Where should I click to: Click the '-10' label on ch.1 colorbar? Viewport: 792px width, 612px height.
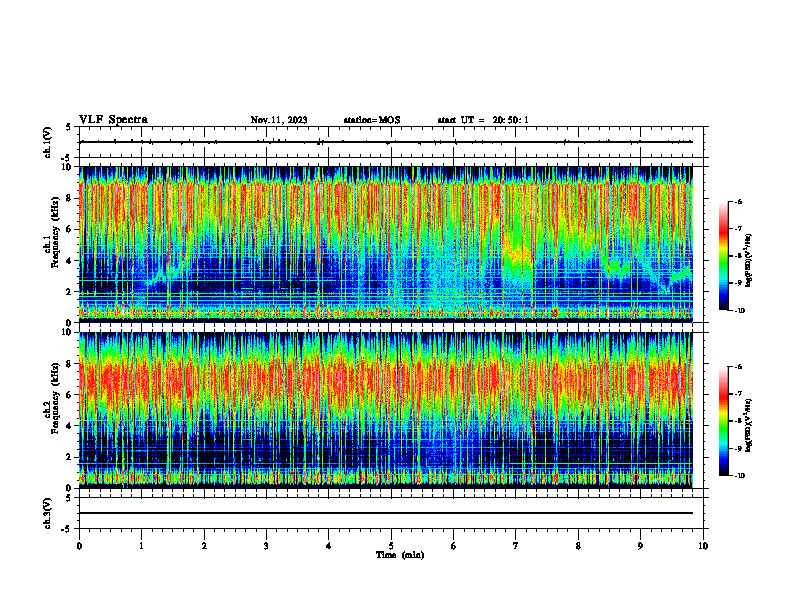point(740,311)
